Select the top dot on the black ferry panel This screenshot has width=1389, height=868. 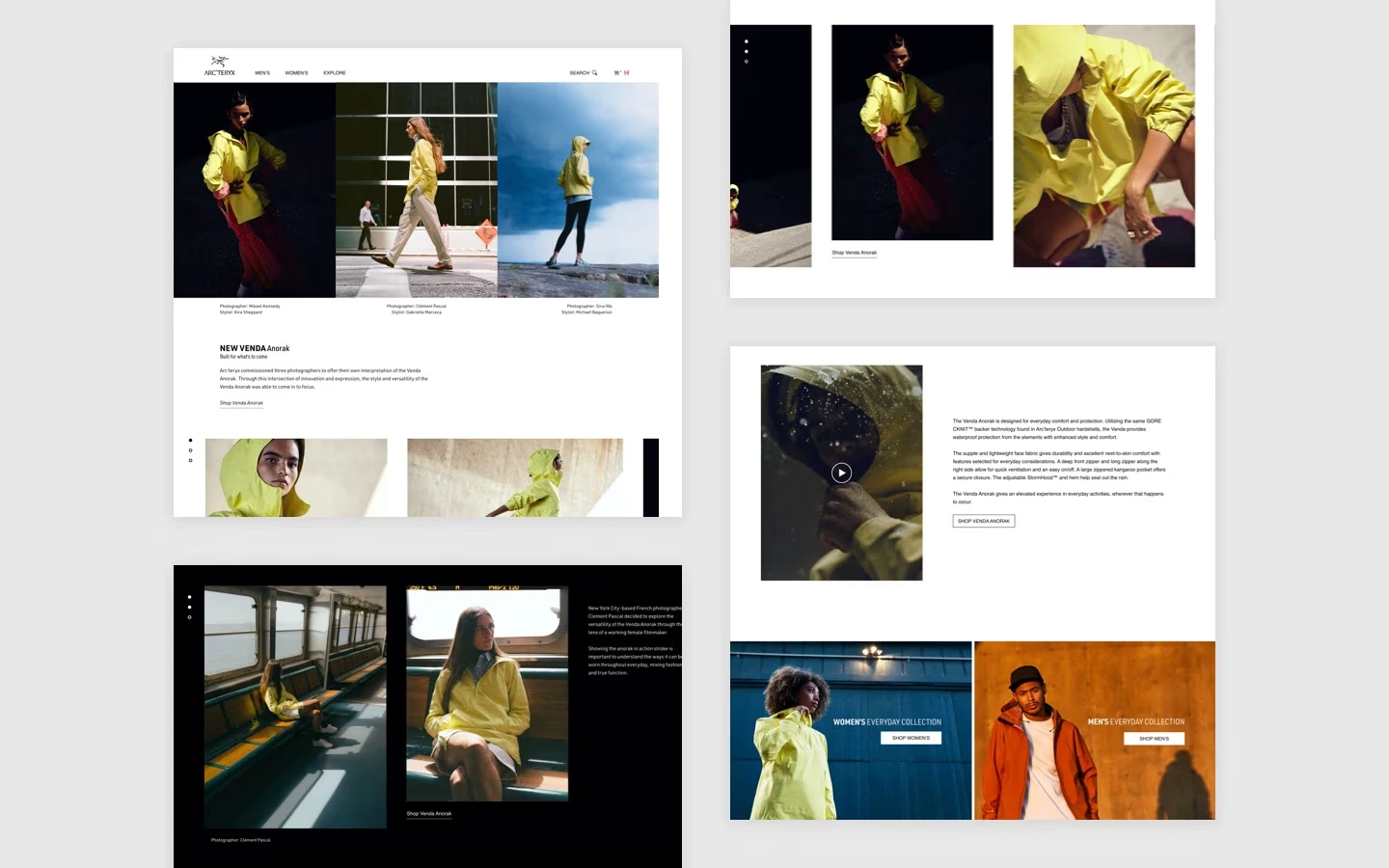189,597
